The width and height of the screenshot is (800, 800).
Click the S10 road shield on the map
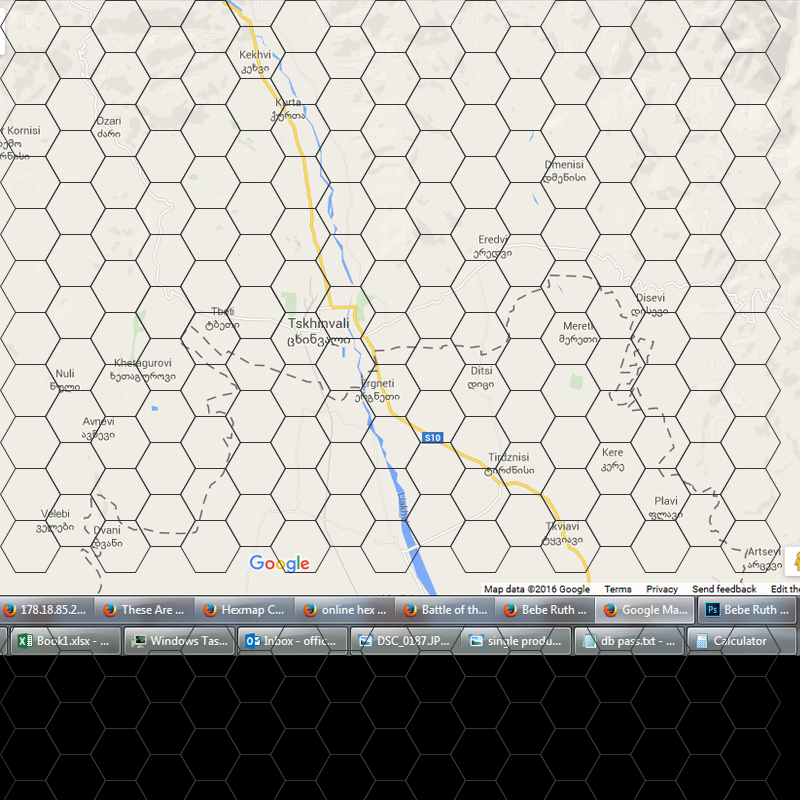(433, 437)
